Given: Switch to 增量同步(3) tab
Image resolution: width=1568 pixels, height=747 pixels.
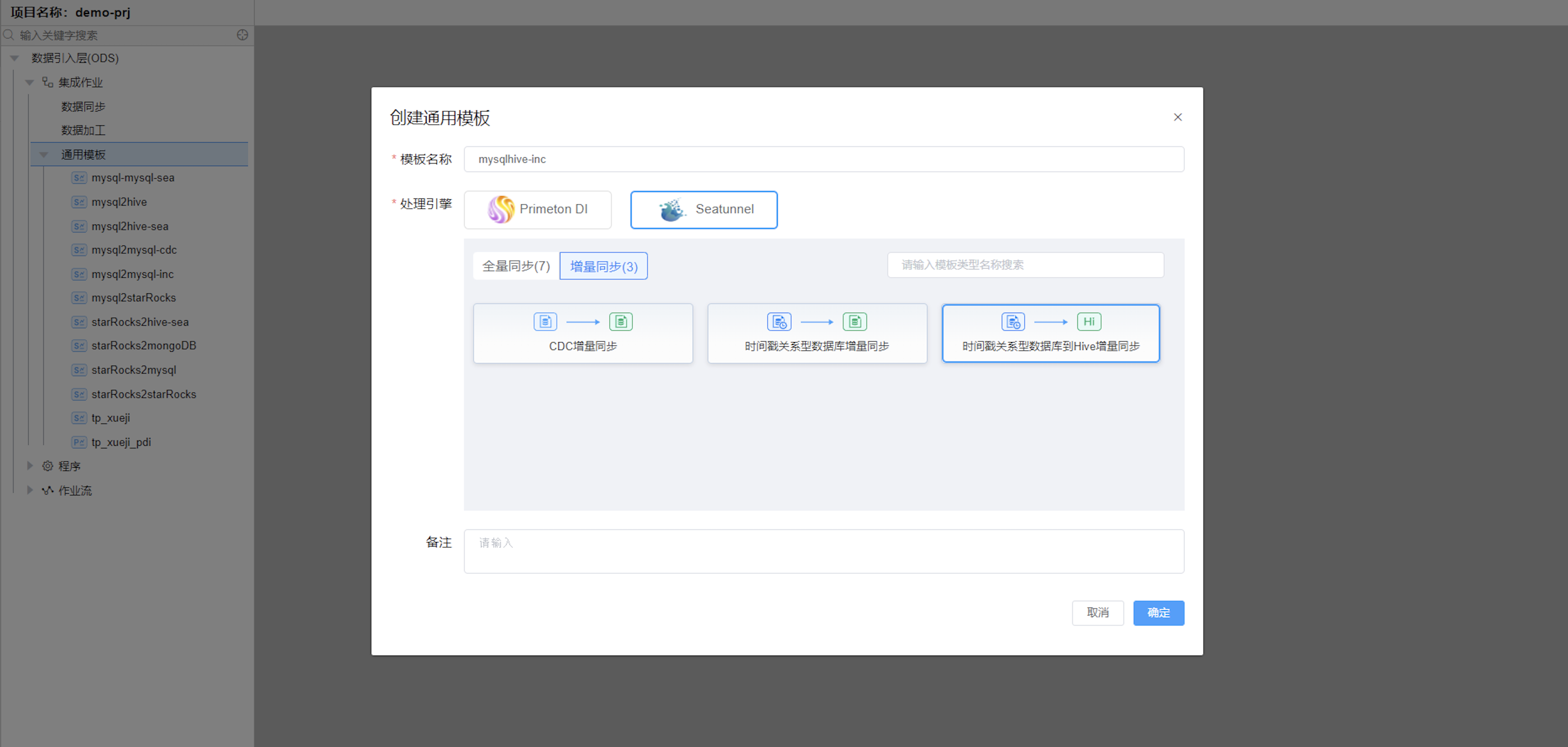Looking at the screenshot, I should pyautogui.click(x=603, y=266).
